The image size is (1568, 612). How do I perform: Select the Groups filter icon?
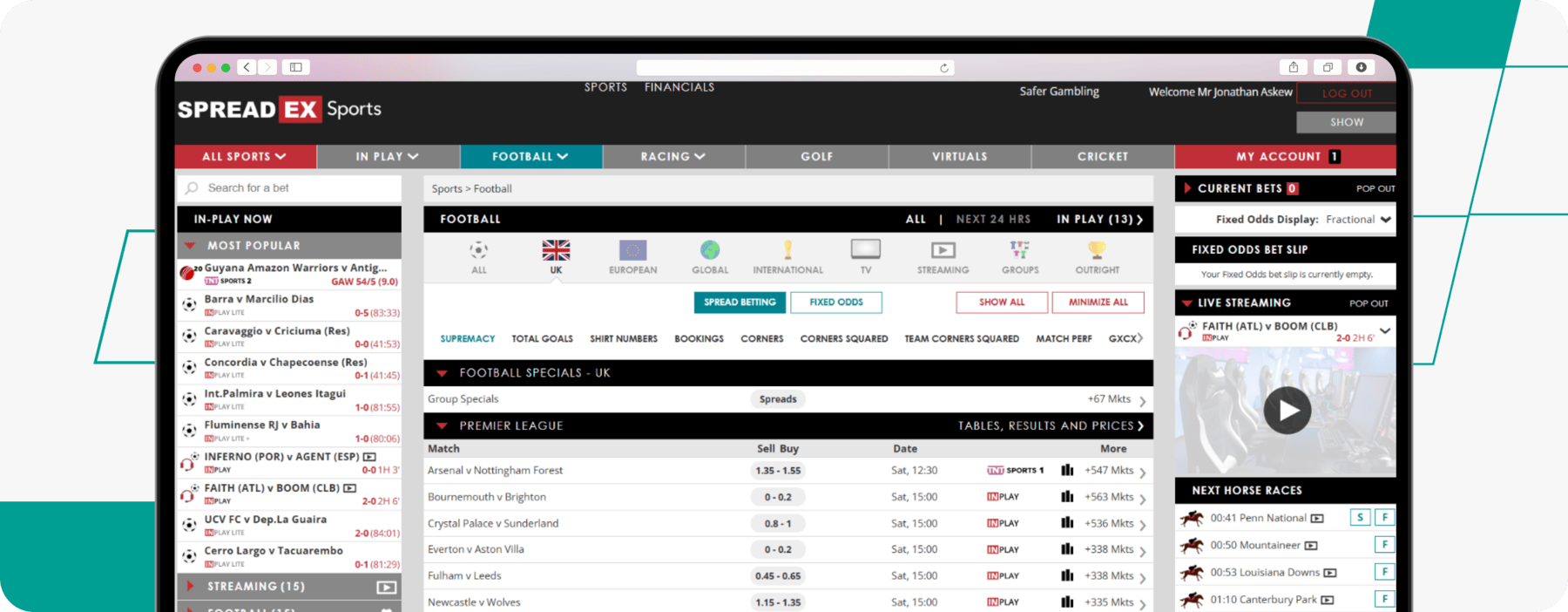(x=1020, y=251)
